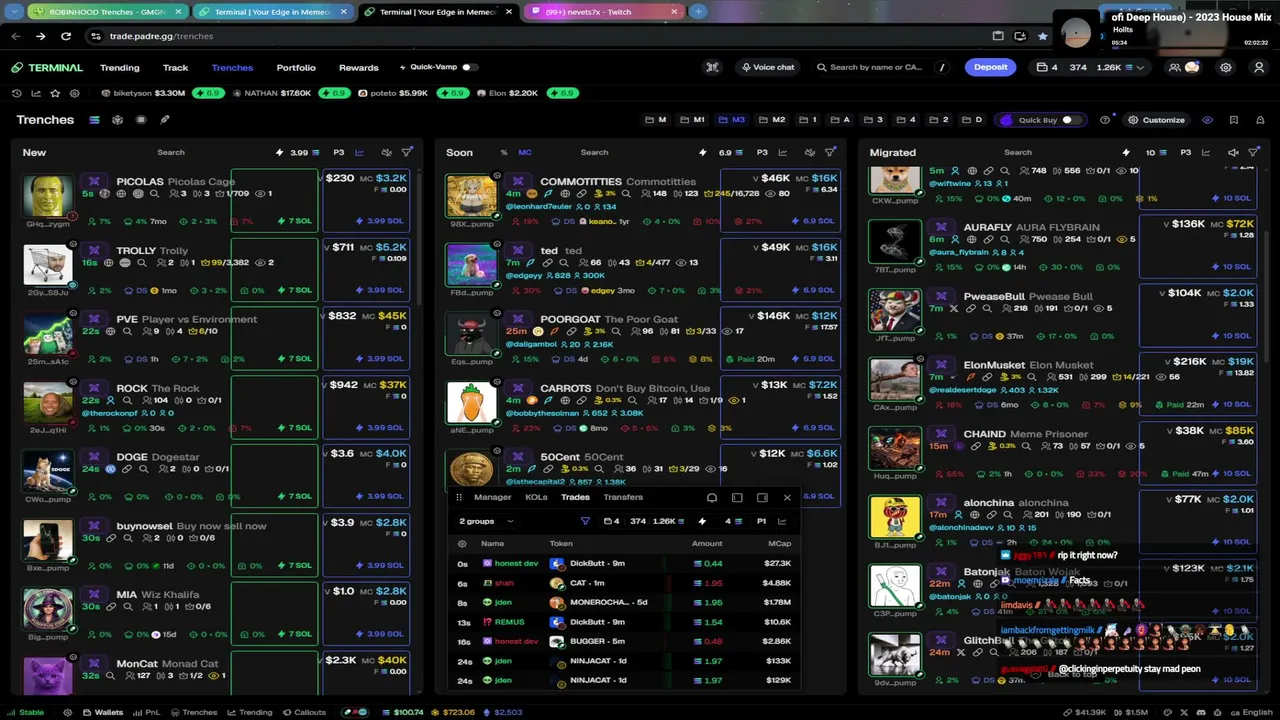Open P3 preset selector in New column
Image resolution: width=1280 pixels, height=720 pixels.
[x=339, y=152]
